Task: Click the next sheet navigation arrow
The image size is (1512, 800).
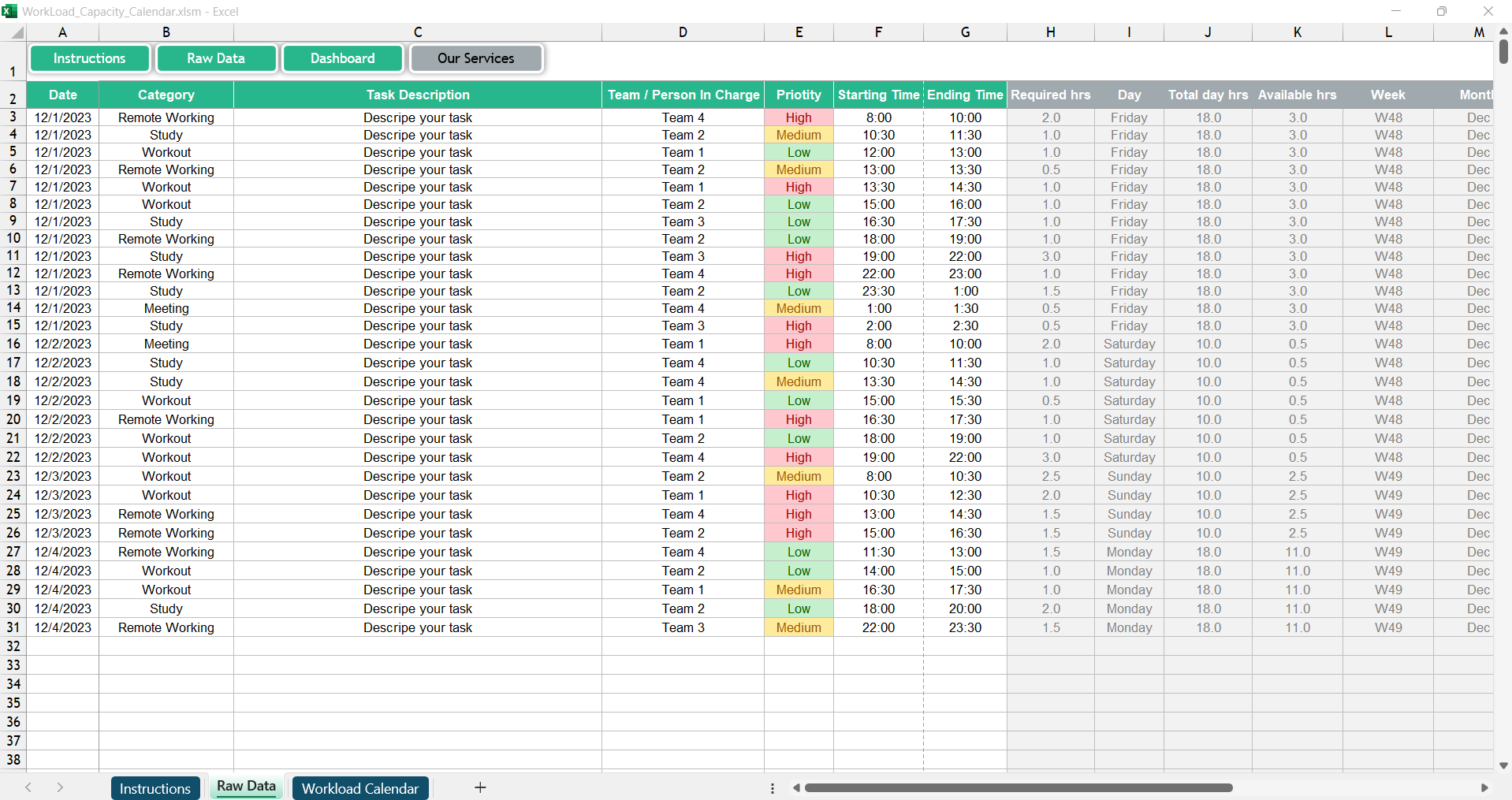Action: (x=60, y=787)
